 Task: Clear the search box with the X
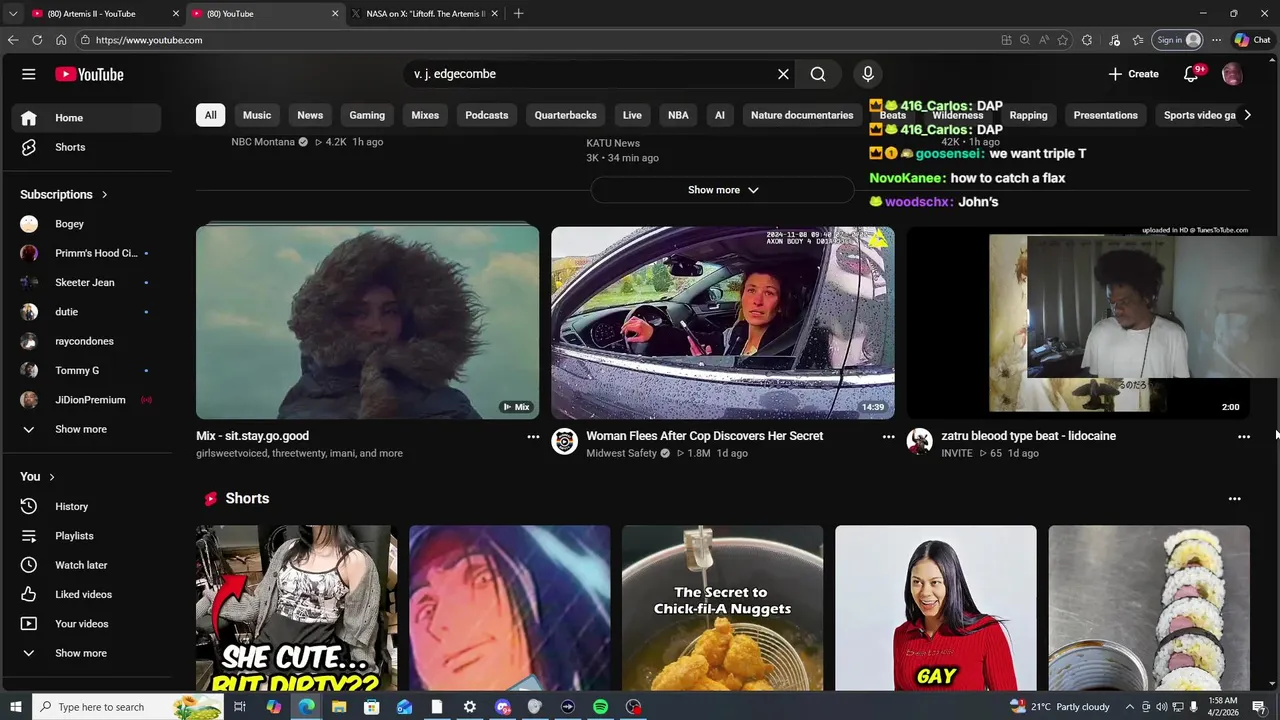click(783, 74)
